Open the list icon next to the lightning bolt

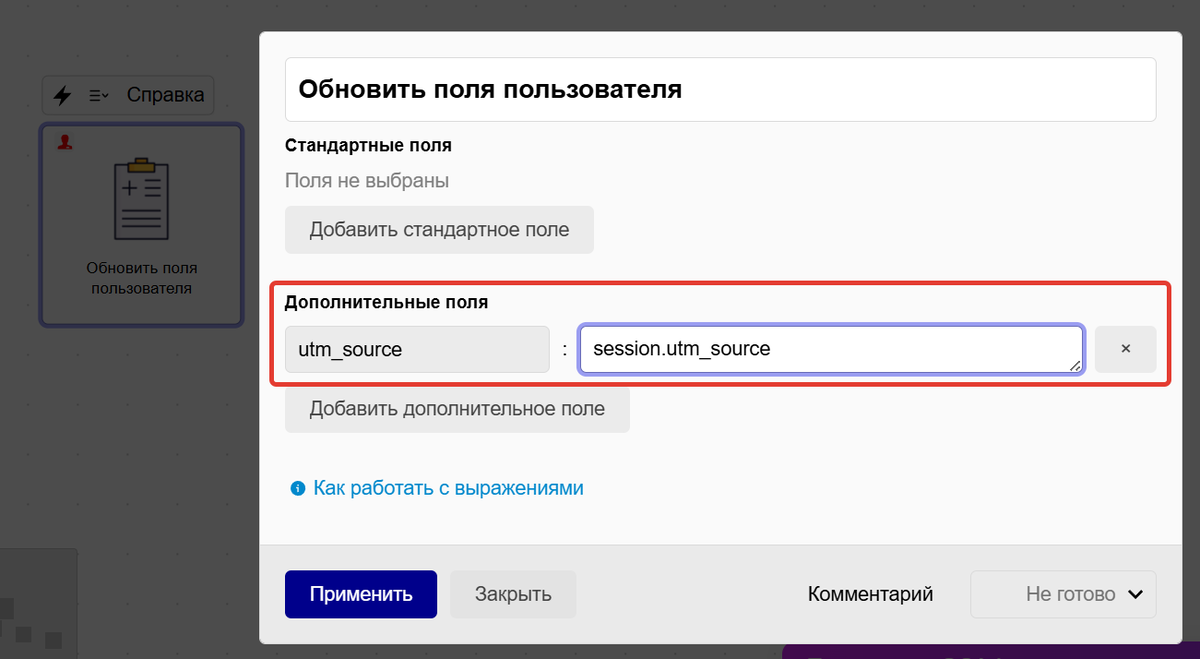coord(96,95)
